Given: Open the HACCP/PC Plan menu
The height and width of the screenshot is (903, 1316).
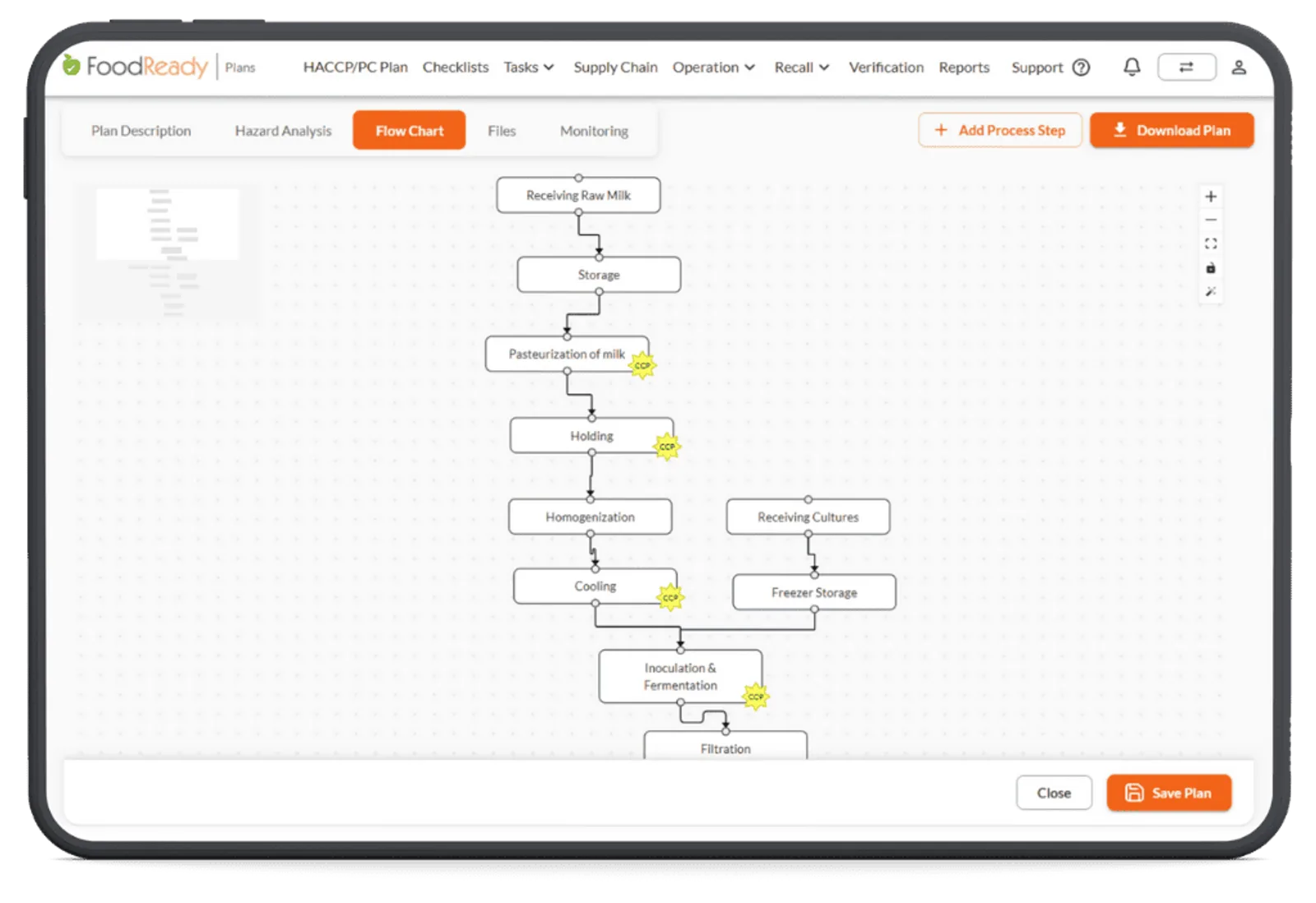Looking at the screenshot, I should pyautogui.click(x=355, y=67).
